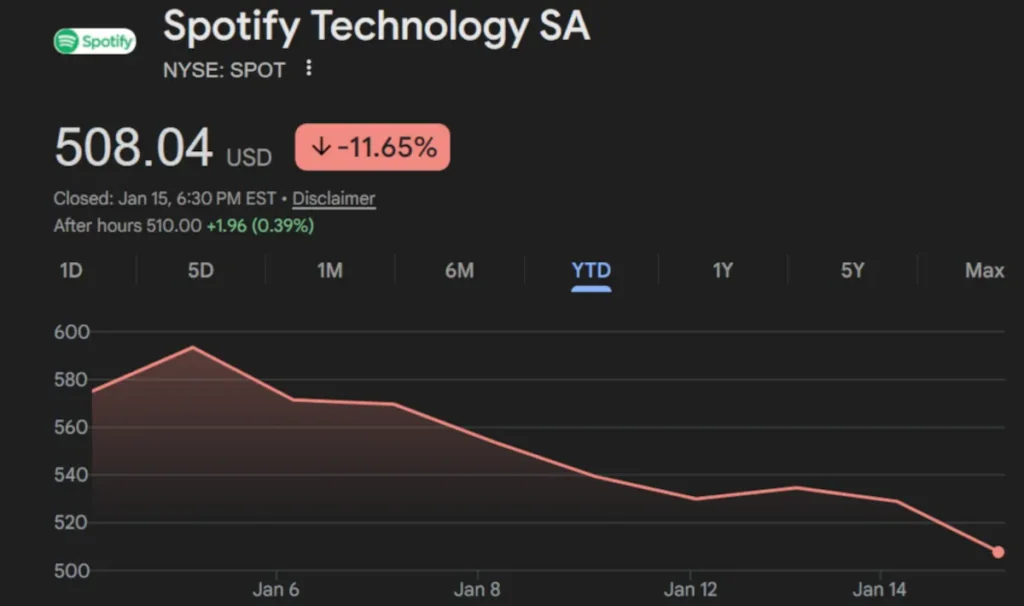Switch to the 6M range
1024x606 pixels.
pos(460,270)
